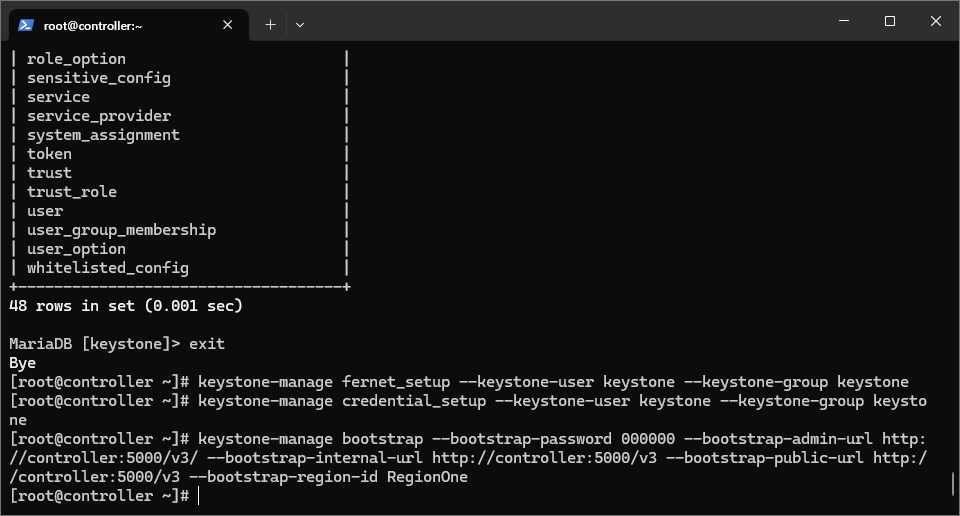Click the 'Bye' output line

click(23, 363)
